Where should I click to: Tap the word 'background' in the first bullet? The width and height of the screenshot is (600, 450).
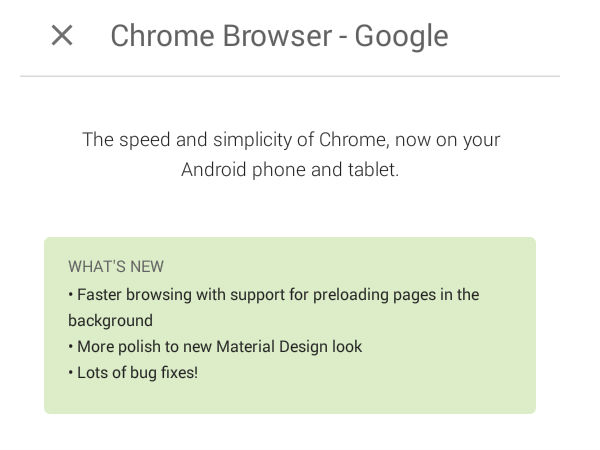[x=110, y=321]
